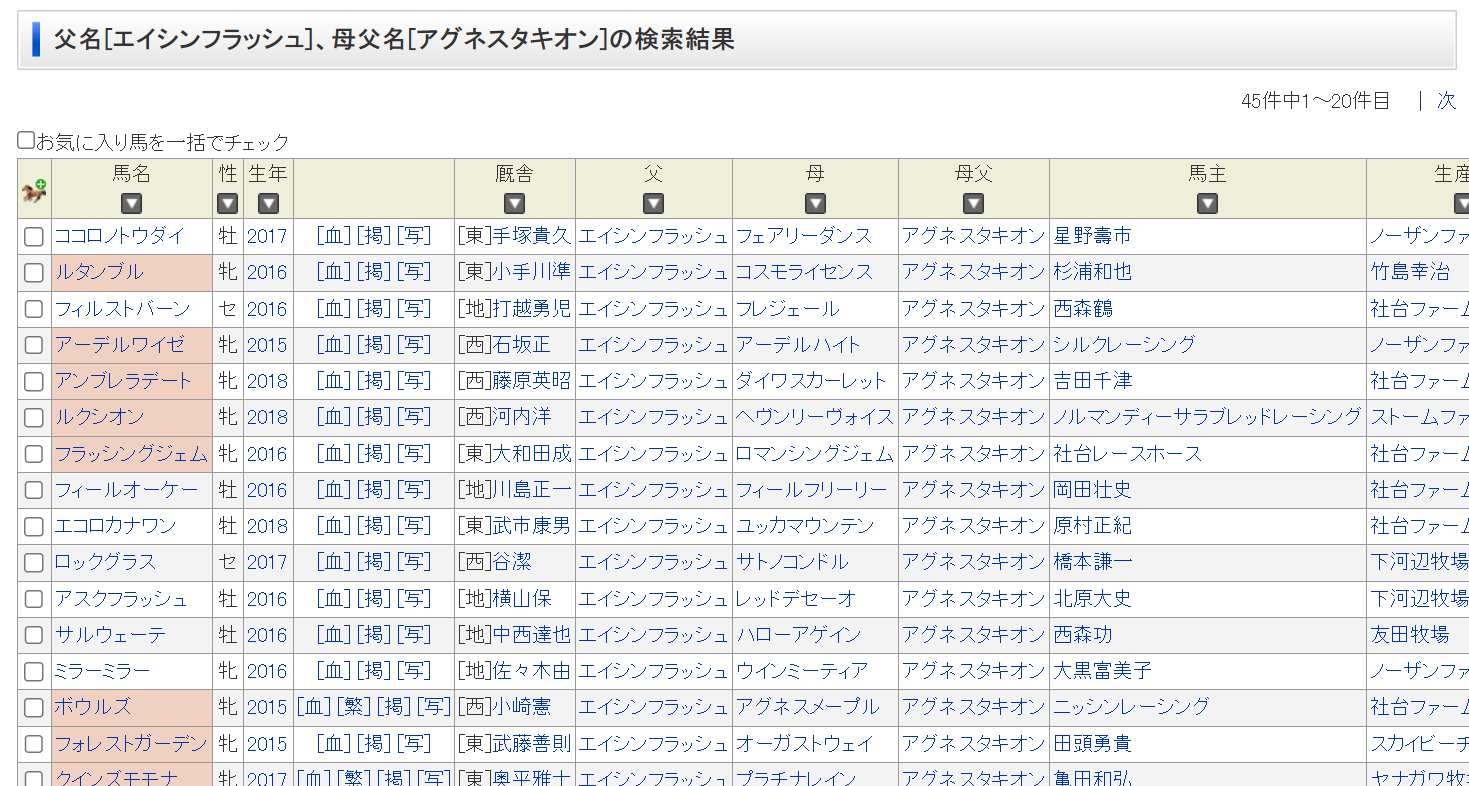This screenshot has width=1469, height=786.
Task: Open trainer link 藤原英昭
Action: pyautogui.click(x=532, y=381)
